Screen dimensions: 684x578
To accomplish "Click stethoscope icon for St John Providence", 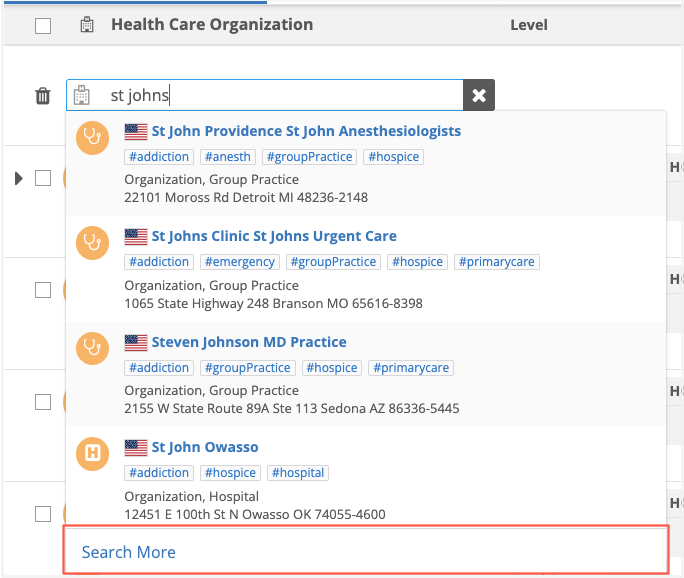I will coord(92,136).
